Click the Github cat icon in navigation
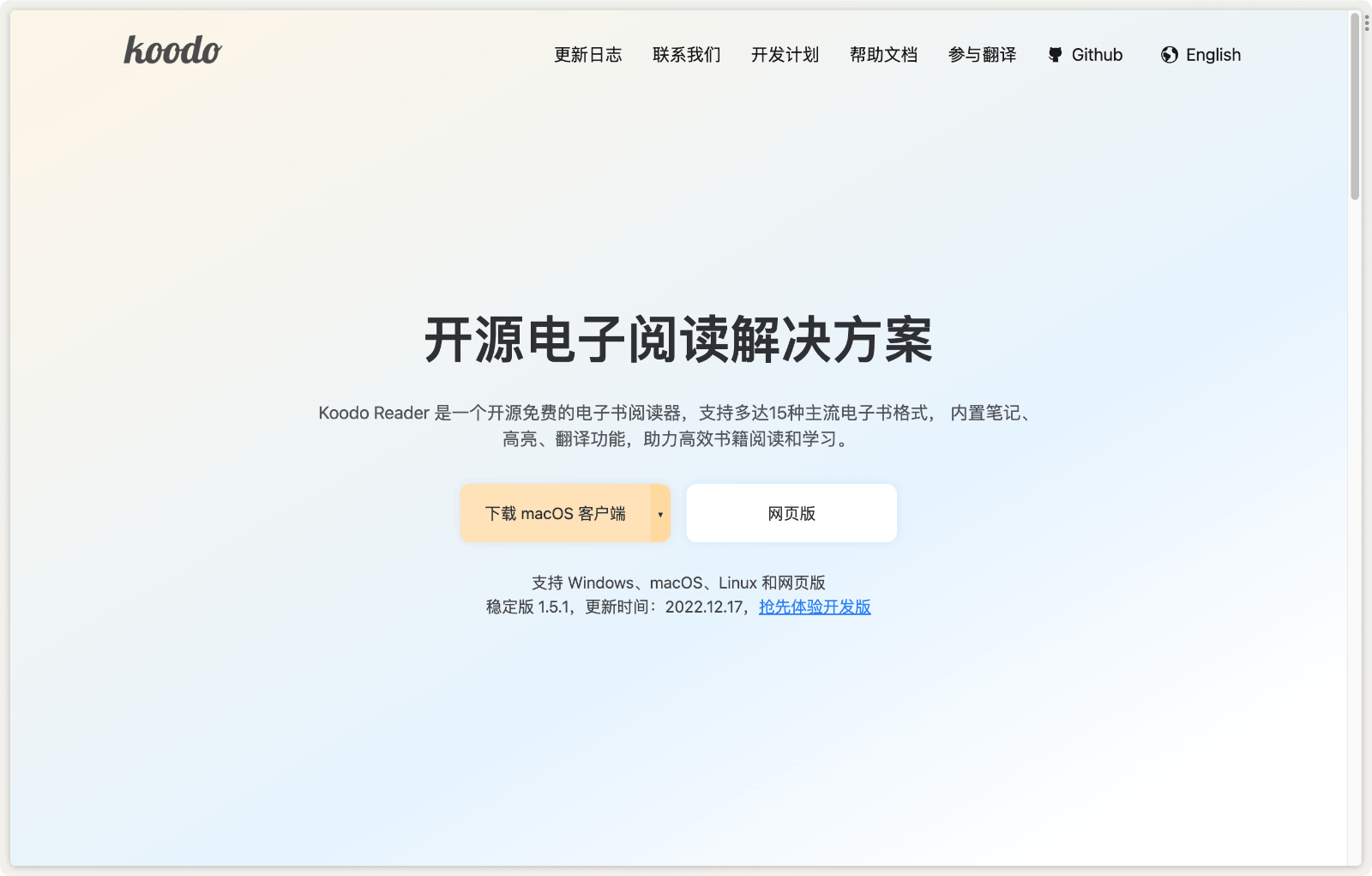Viewport: 1372px width, 876px height. [x=1054, y=55]
